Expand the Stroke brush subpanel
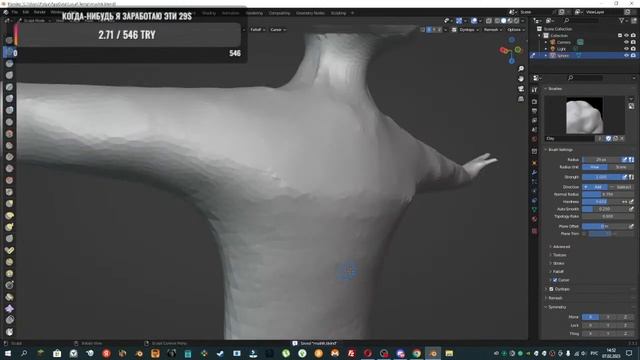The width and height of the screenshot is (640, 360). (x=558, y=263)
